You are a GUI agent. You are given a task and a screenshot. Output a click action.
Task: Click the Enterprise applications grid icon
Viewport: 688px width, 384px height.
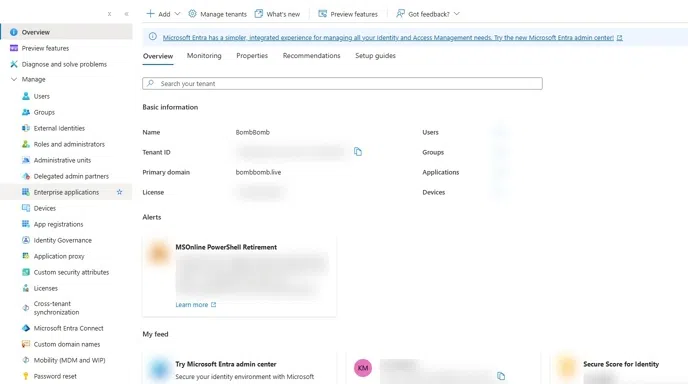pyautogui.click(x=26, y=192)
